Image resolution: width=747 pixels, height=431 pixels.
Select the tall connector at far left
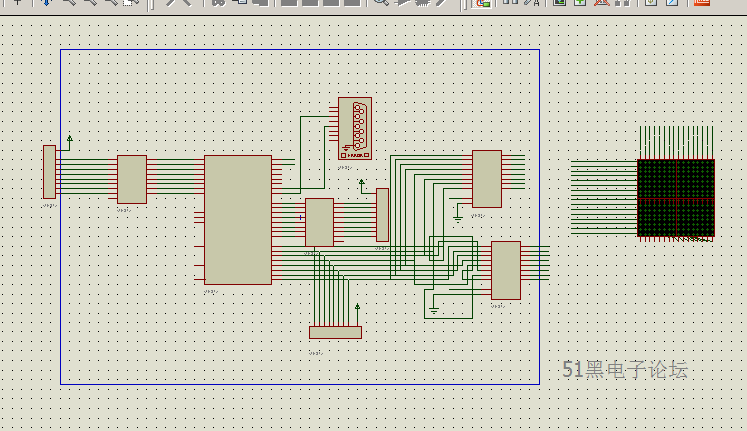click(49, 172)
